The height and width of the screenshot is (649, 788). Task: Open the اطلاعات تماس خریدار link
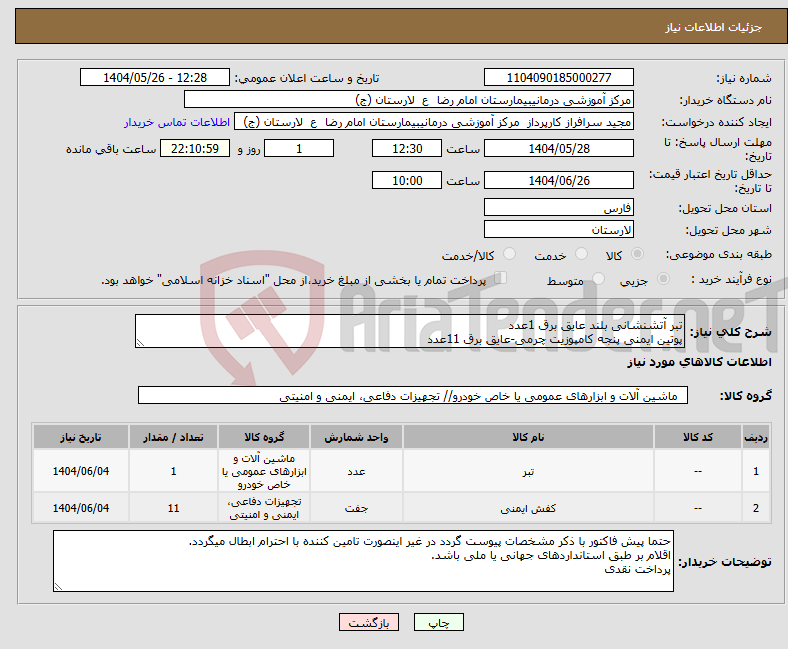point(177,122)
